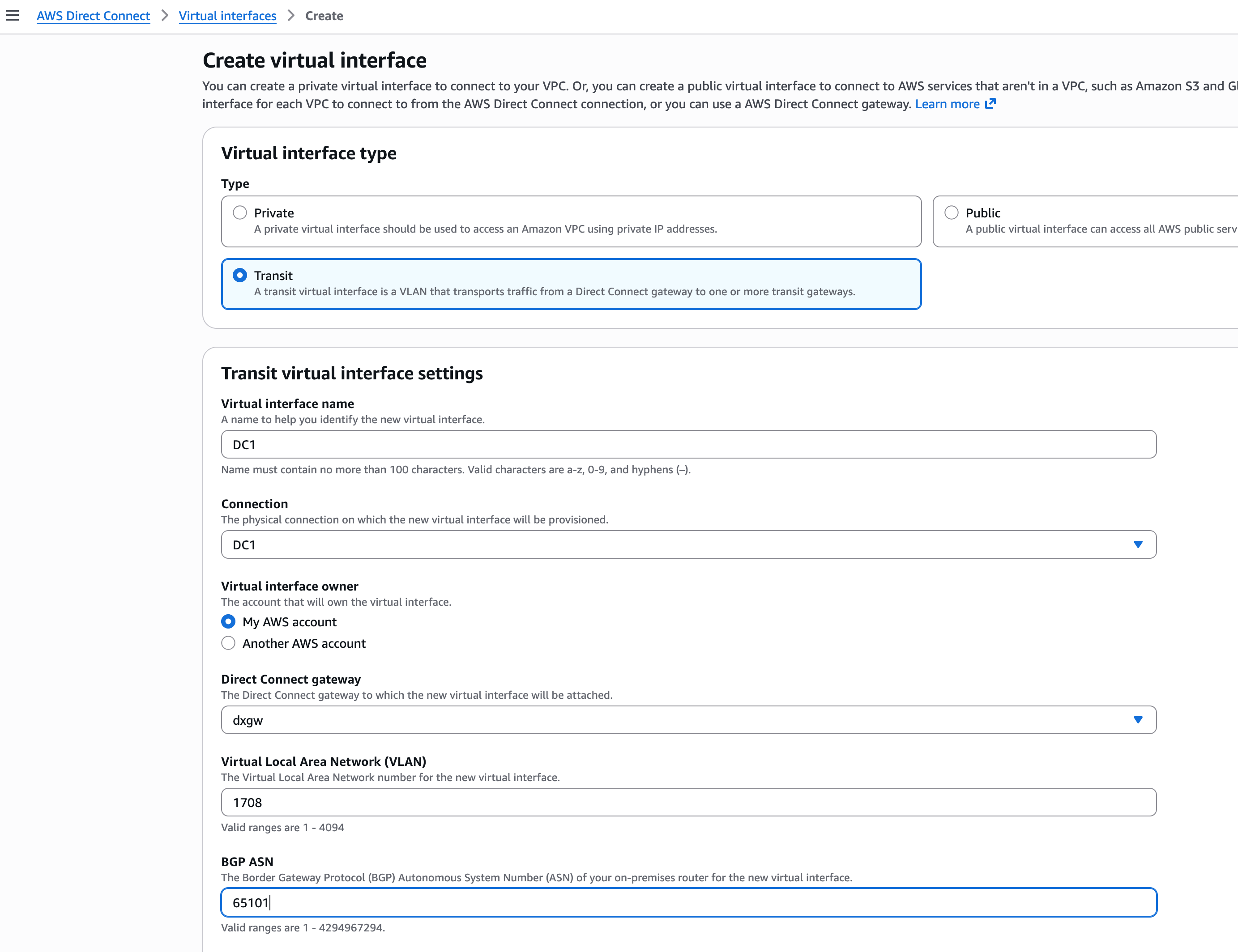Navigate to Virtual interfaces breadcrumb

(x=227, y=16)
